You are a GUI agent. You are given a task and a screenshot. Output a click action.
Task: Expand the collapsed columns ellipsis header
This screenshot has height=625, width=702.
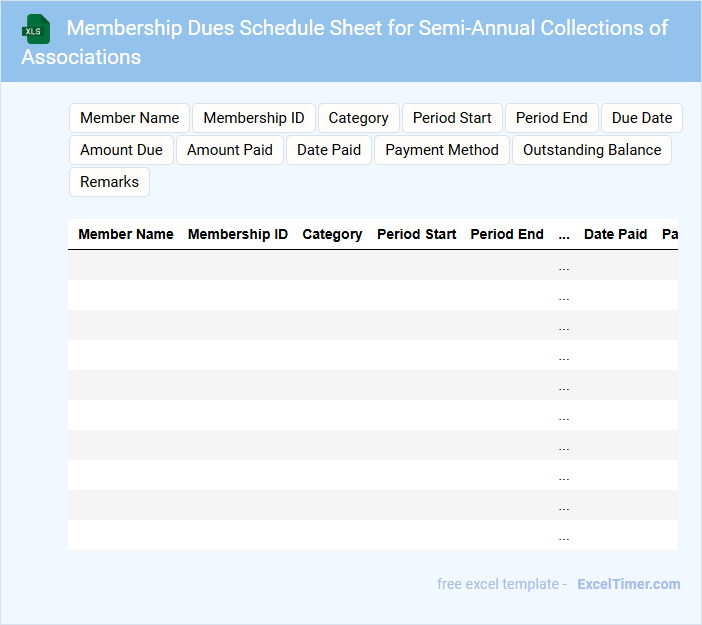(564, 234)
